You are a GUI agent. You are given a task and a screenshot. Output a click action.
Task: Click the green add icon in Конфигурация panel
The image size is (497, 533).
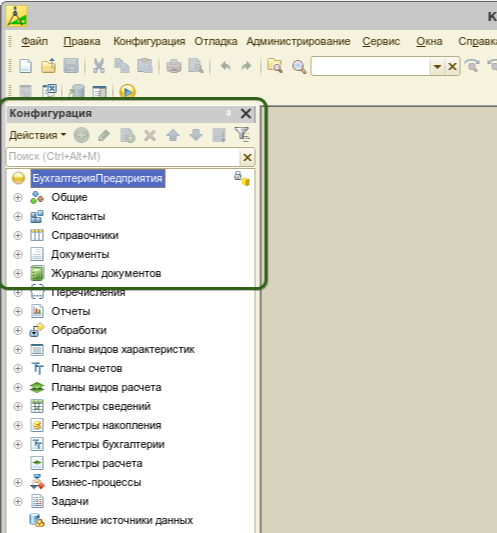(x=81, y=135)
